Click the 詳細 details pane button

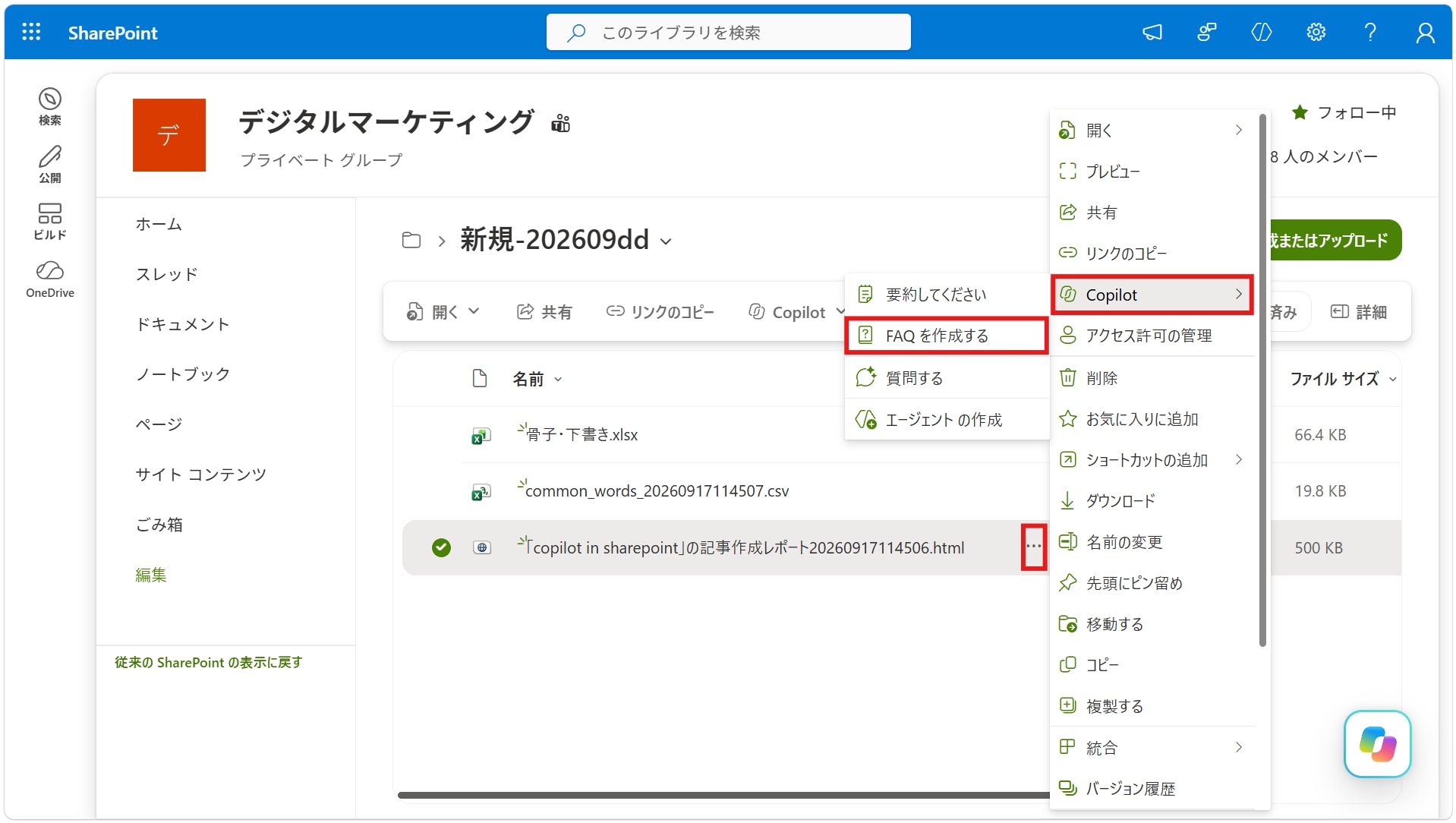(x=1359, y=311)
